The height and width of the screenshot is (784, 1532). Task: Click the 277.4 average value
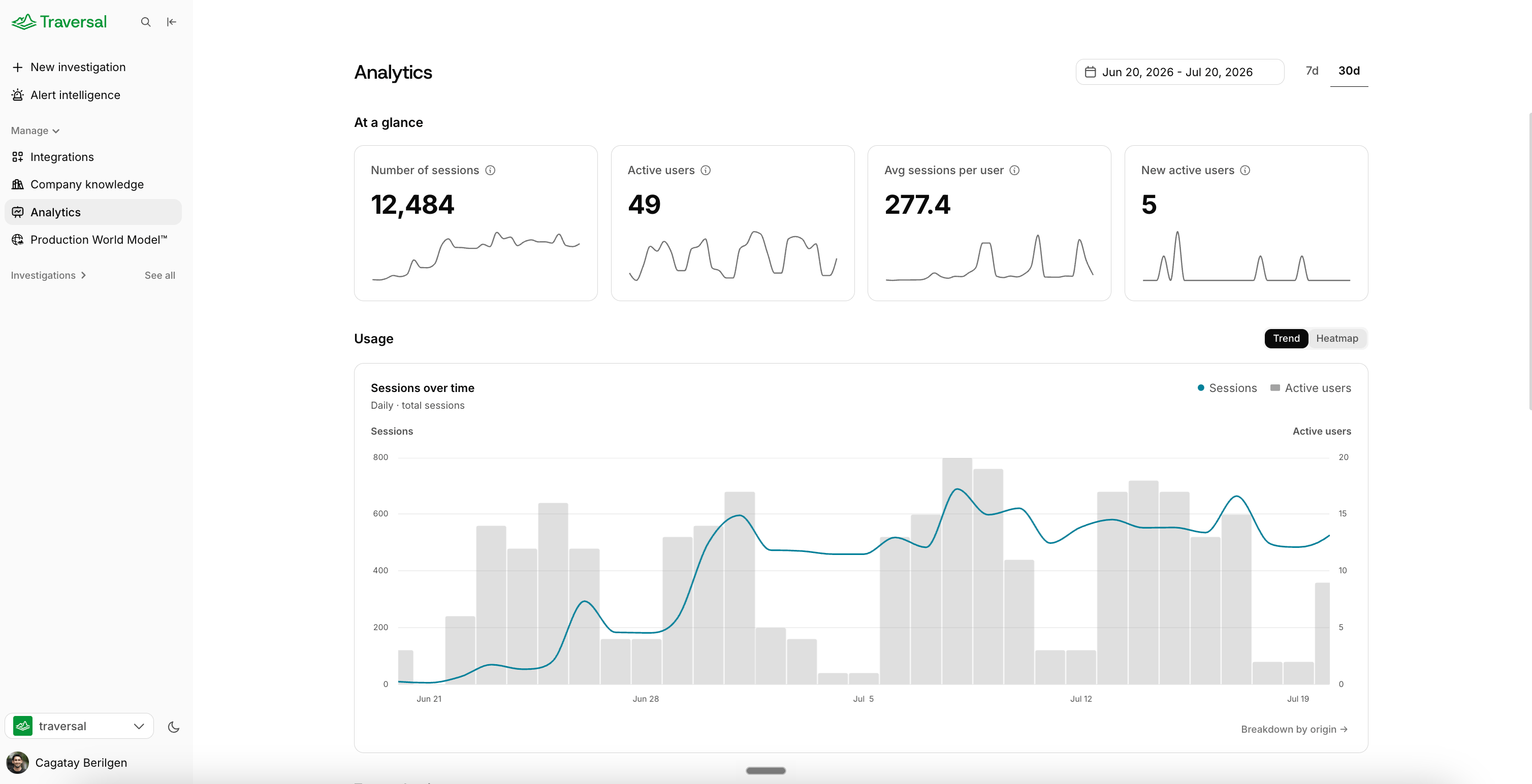917,205
